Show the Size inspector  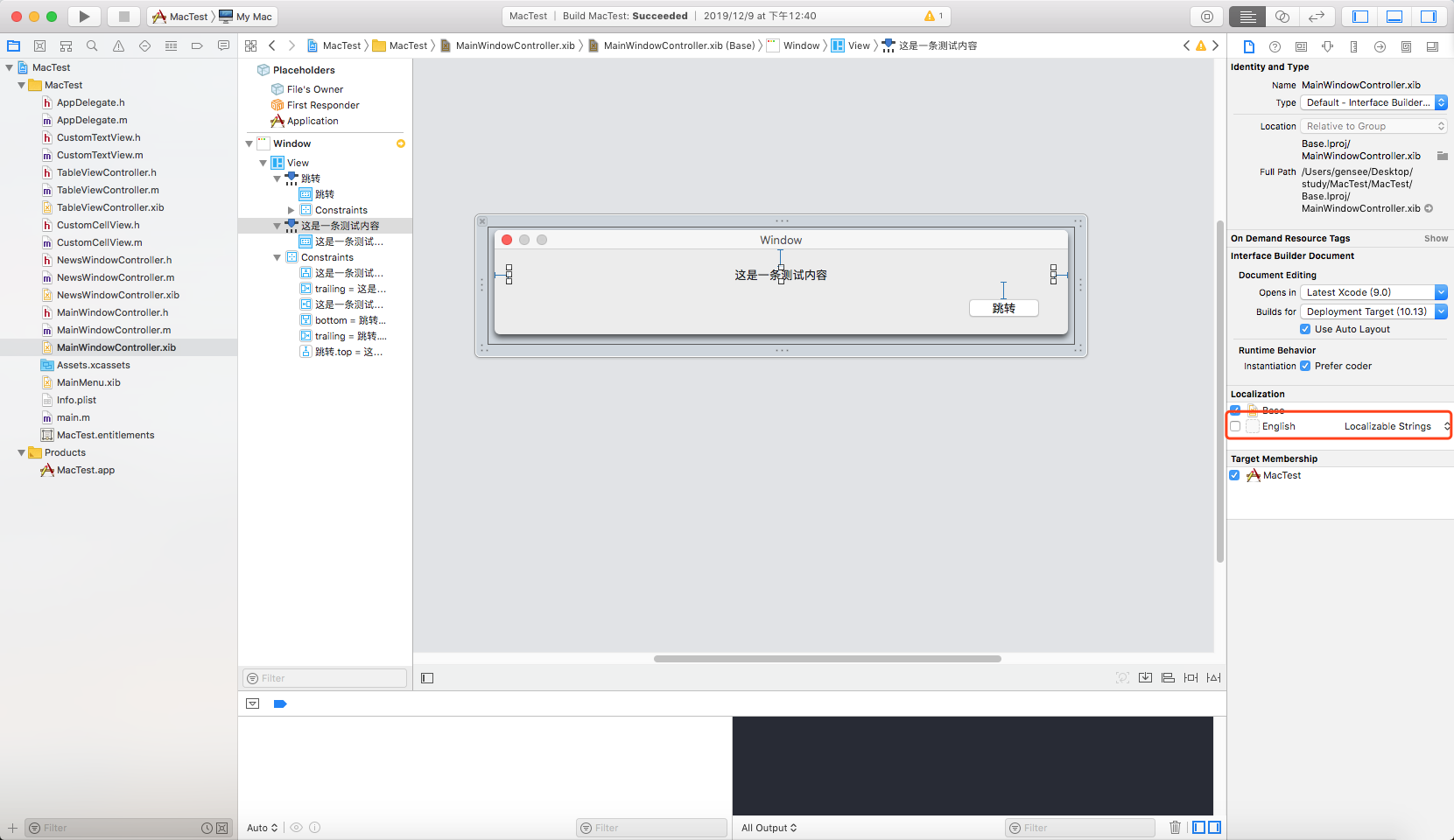tap(1354, 46)
